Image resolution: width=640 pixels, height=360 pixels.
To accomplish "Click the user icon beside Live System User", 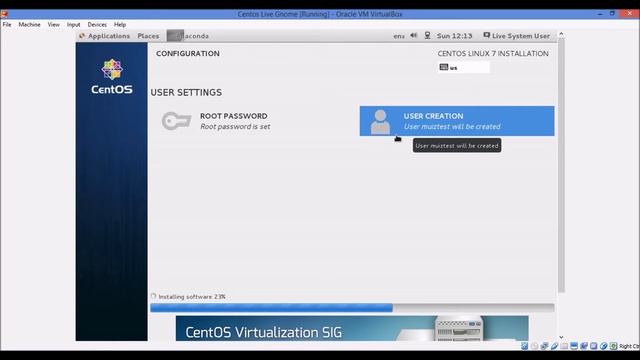I will tap(487, 36).
